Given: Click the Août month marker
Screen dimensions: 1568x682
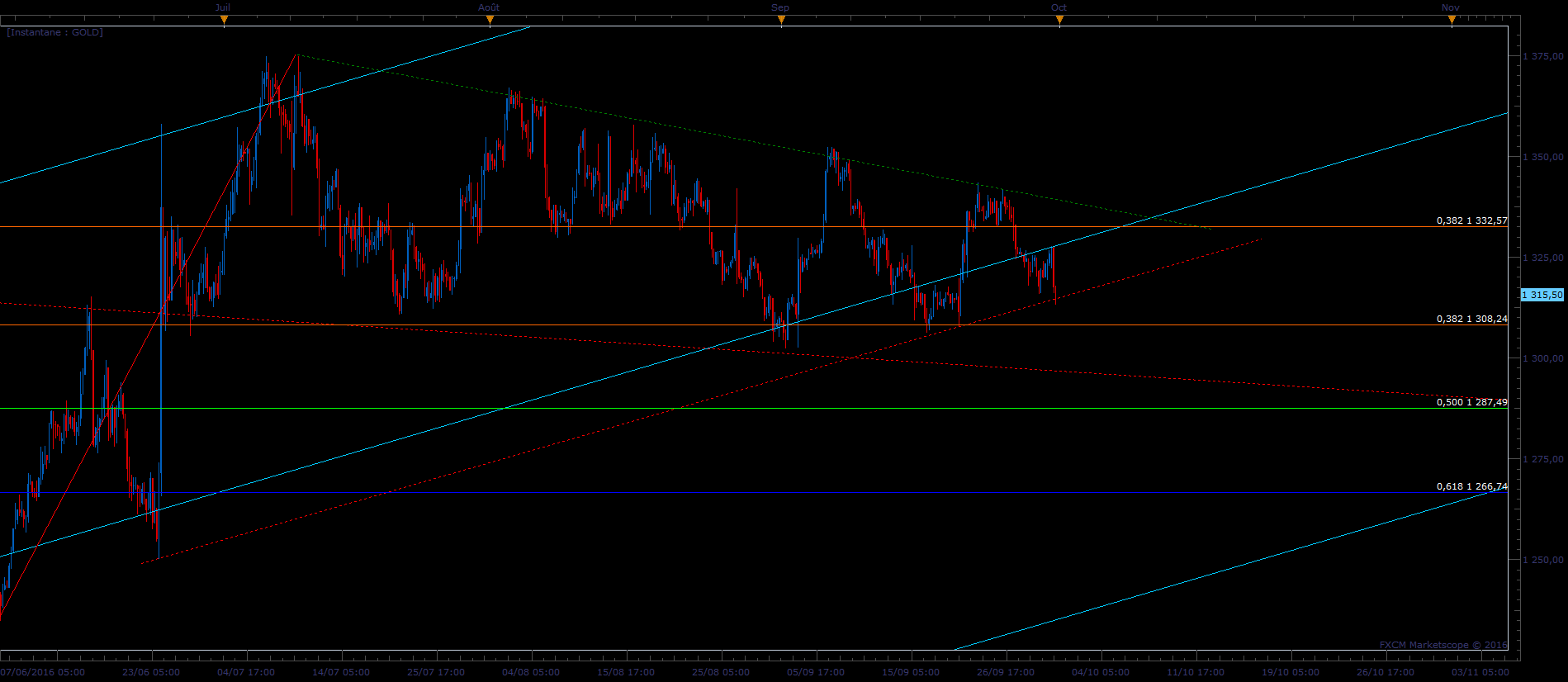Looking at the screenshot, I should coord(489,7).
